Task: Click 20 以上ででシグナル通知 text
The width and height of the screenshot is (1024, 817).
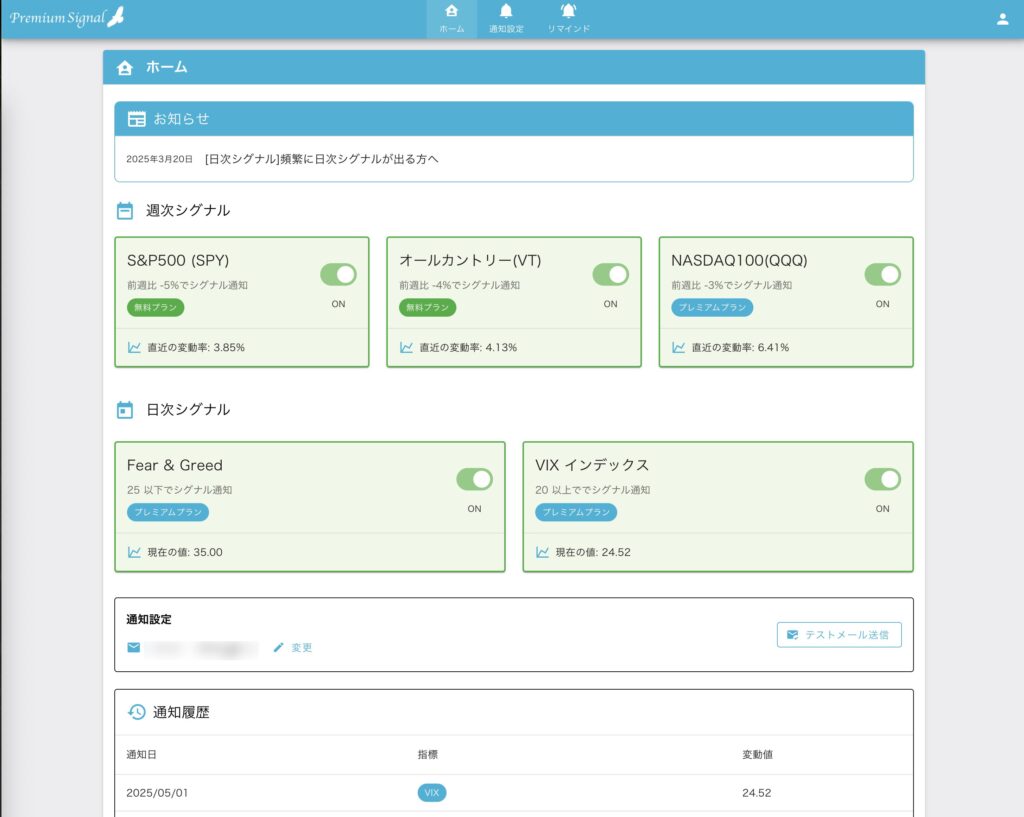Action: tap(592, 490)
